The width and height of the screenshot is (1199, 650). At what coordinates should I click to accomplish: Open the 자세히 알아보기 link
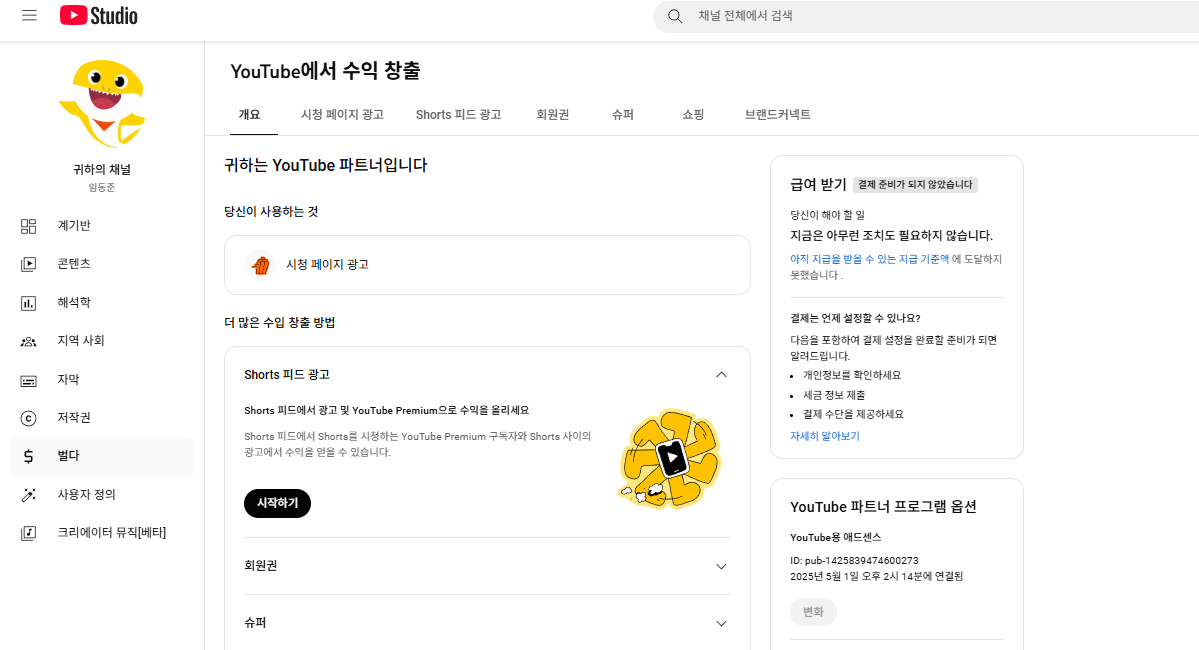click(x=824, y=436)
